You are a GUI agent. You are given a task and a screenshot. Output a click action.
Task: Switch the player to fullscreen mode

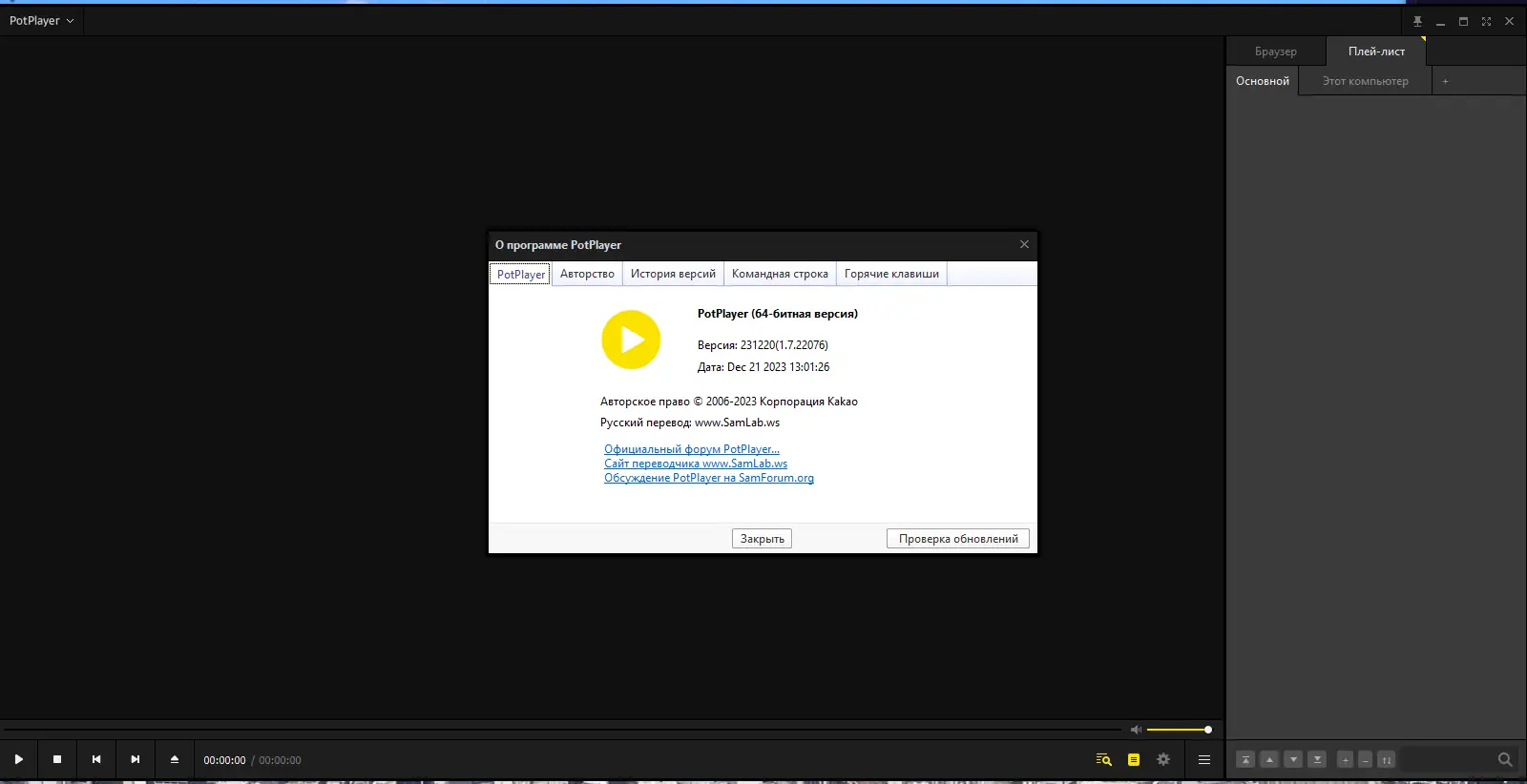(x=1486, y=21)
